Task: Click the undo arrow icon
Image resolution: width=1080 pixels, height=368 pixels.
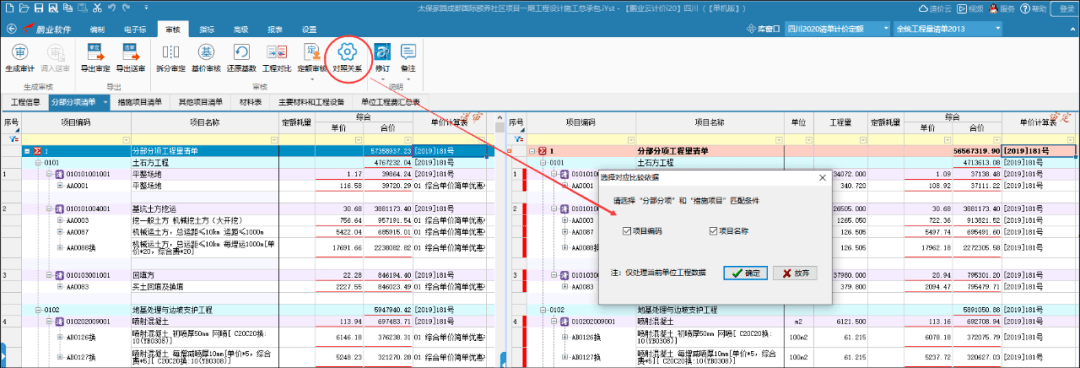Action: coord(112,8)
